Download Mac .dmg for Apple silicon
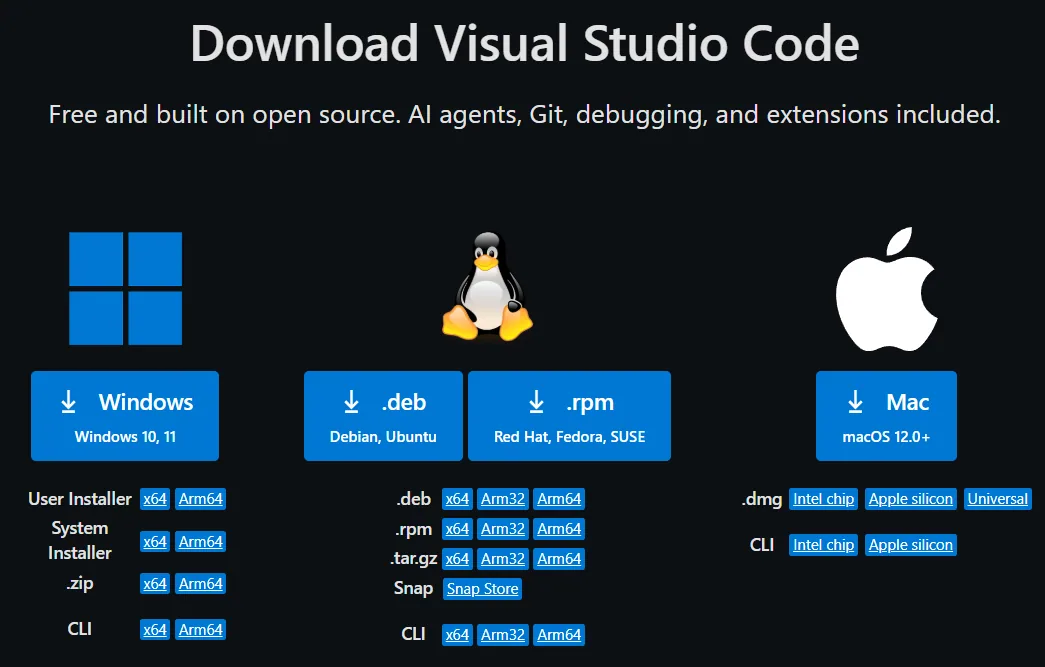The height and width of the screenshot is (667, 1045). (x=910, y=499)
